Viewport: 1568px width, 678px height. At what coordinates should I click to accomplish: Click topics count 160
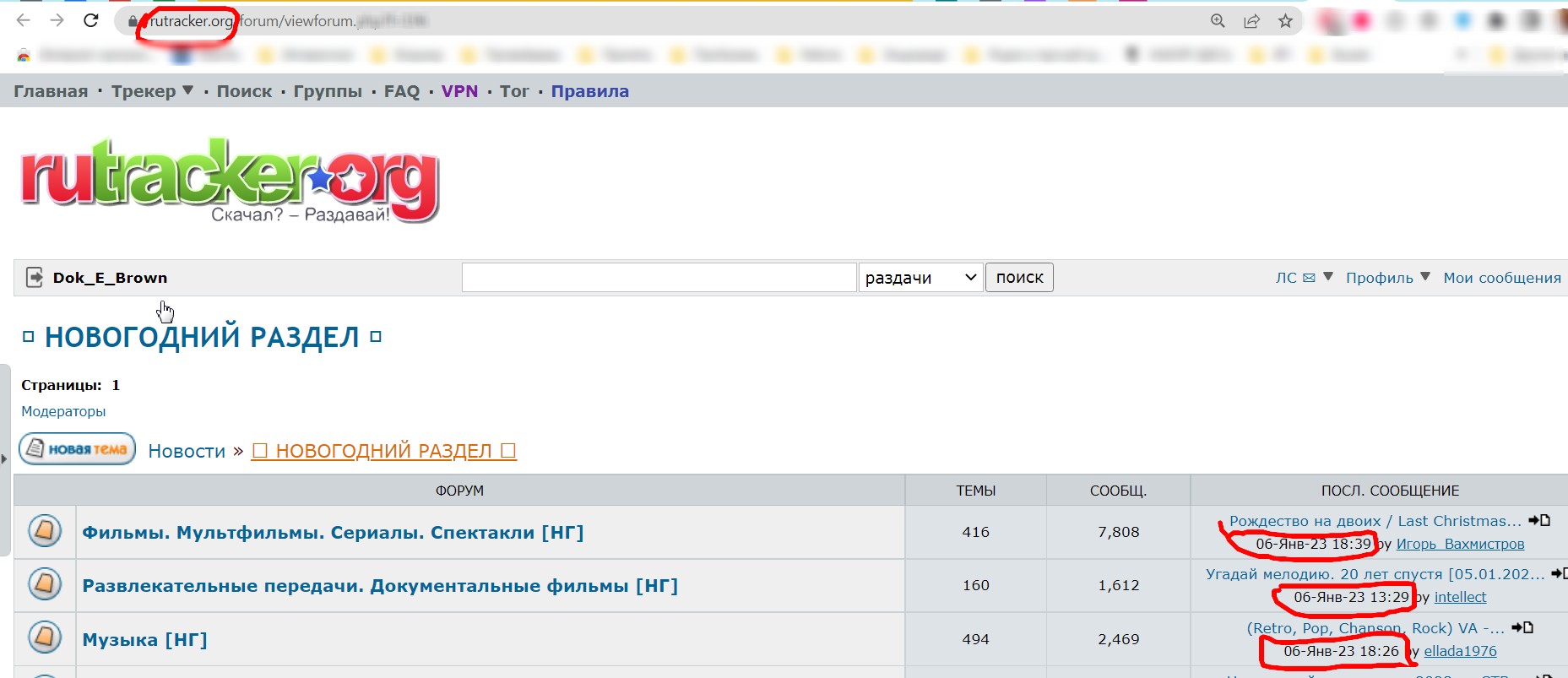click(975, 585)
